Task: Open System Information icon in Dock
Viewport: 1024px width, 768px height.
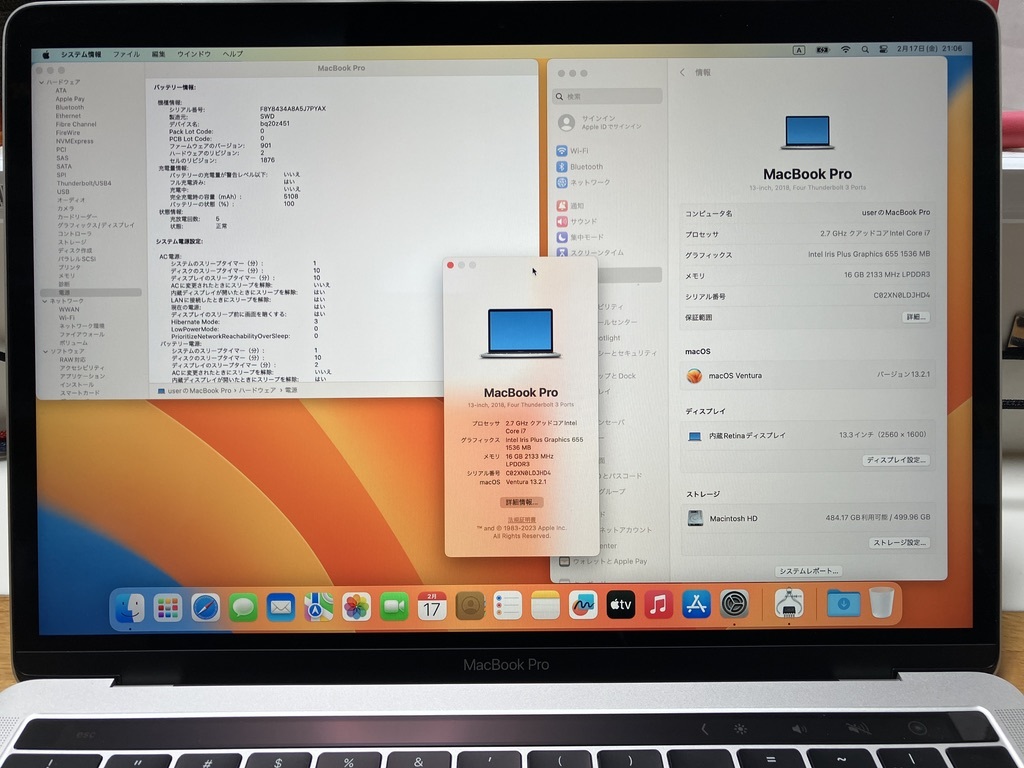Action: click(x=789, y=603)
